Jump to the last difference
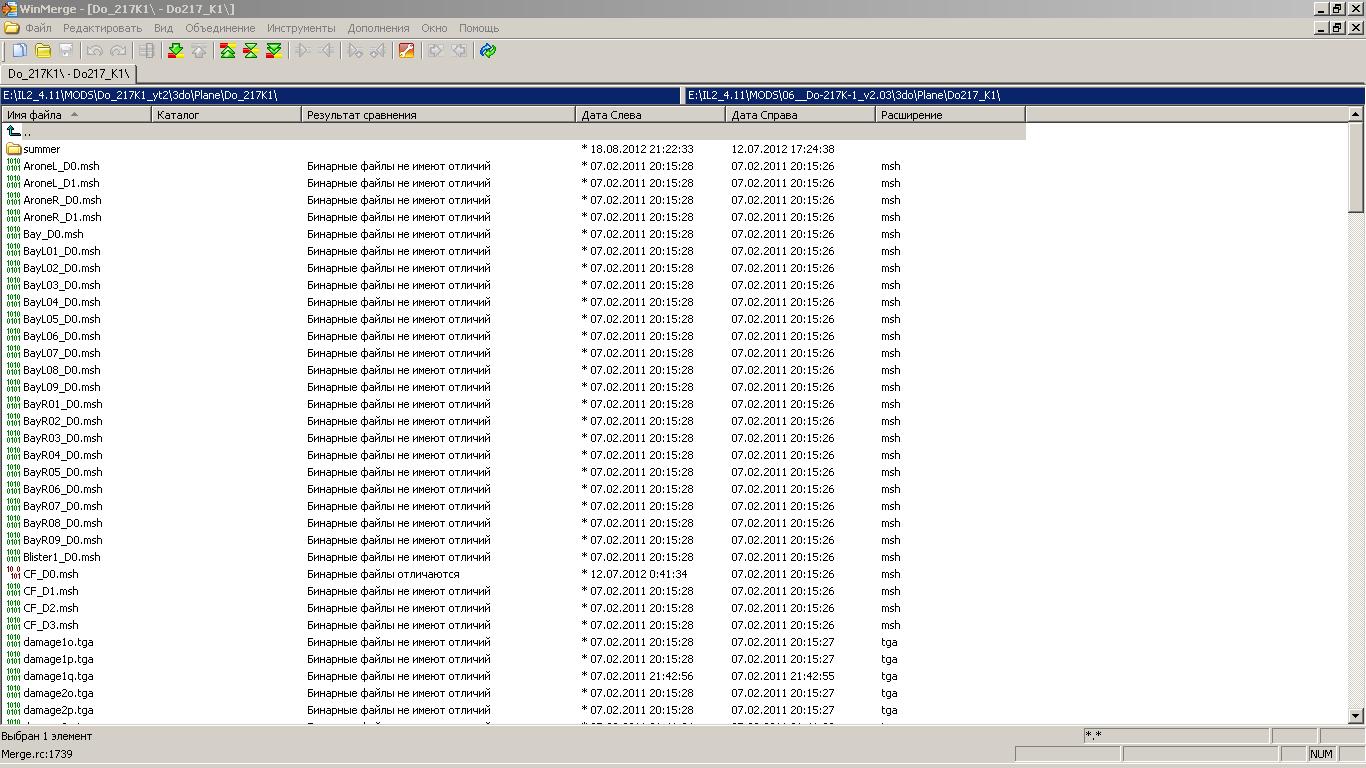Screen dimensions: 1366x768 [273, 51]
